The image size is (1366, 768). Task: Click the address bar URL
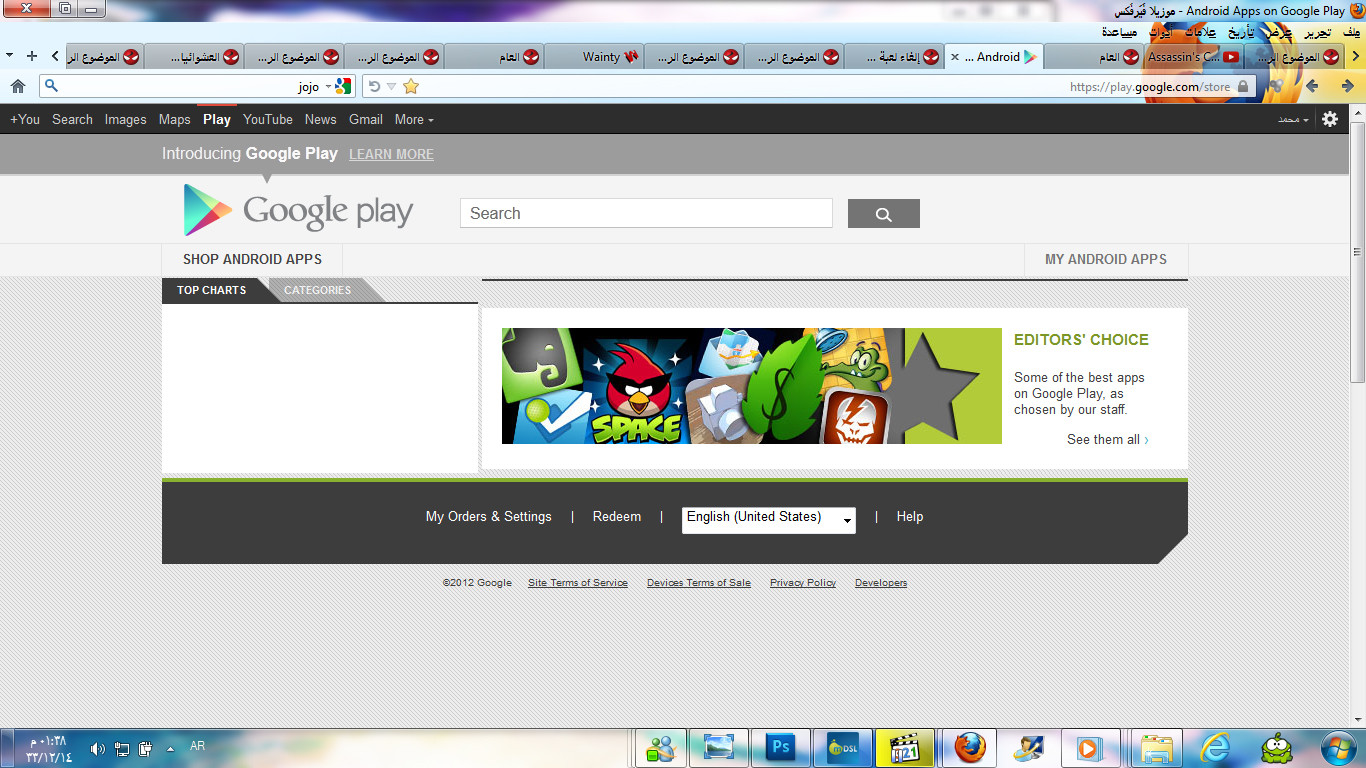[1150, 87]
